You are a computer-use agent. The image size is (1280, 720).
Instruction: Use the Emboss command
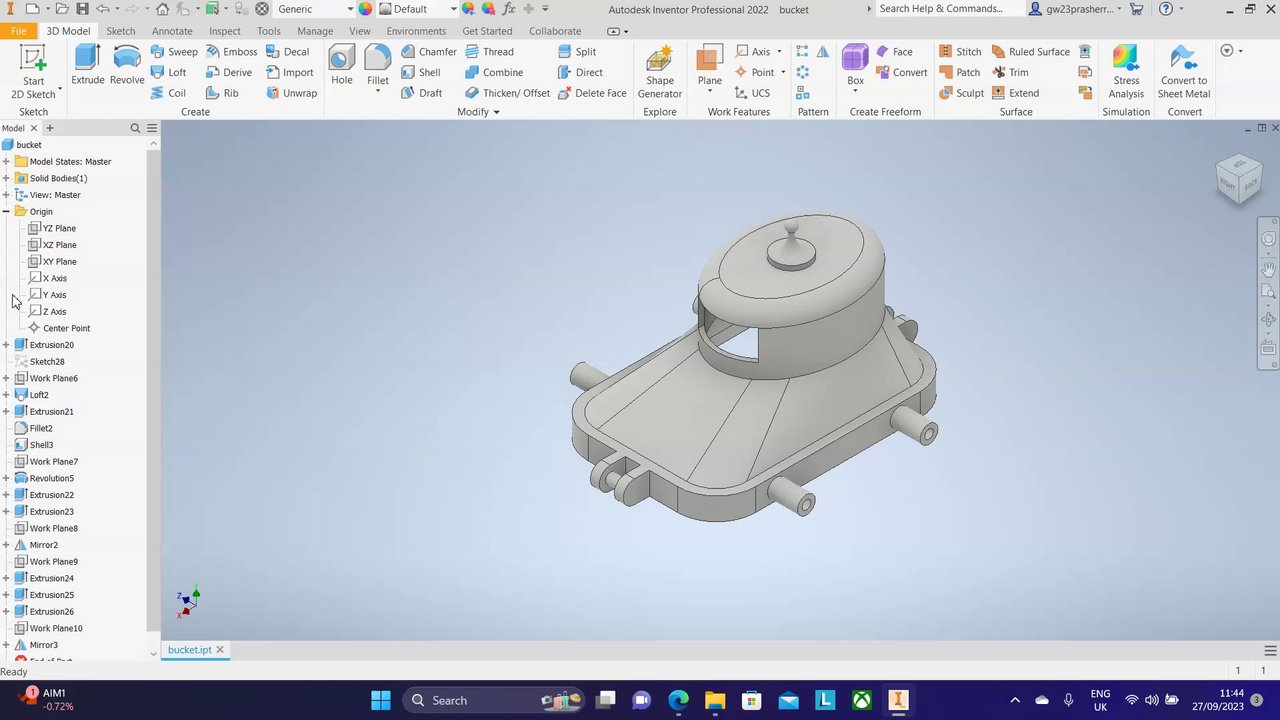pyautogui.click(x=231, y=52)
